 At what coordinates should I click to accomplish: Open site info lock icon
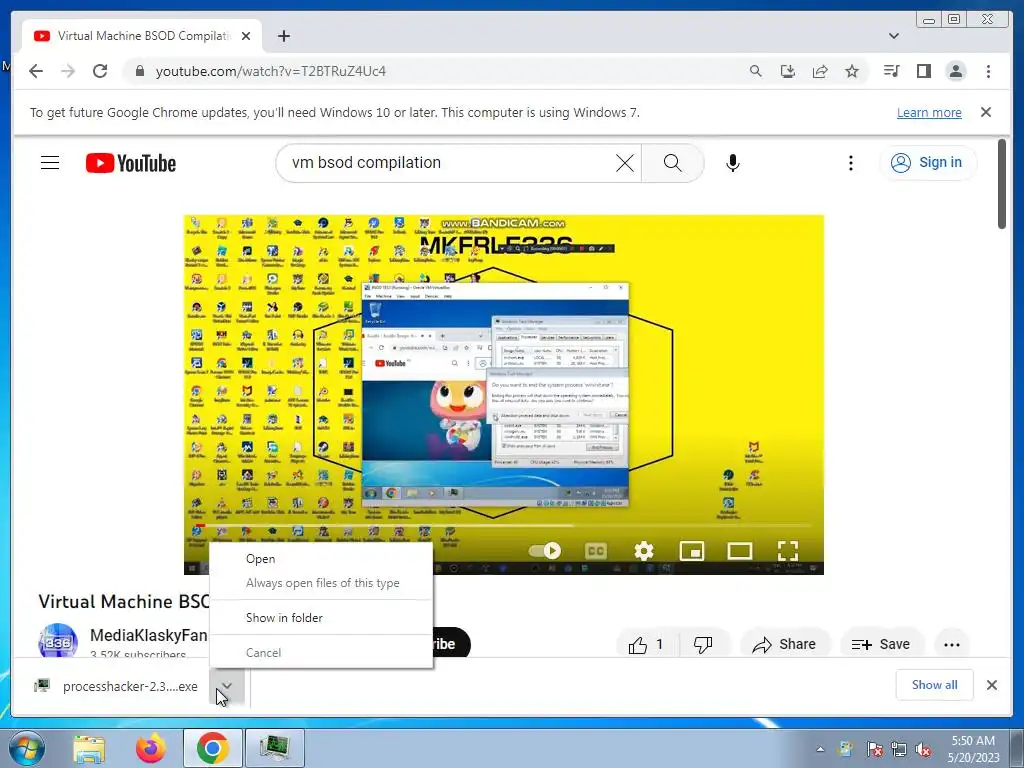coord(139,71)
